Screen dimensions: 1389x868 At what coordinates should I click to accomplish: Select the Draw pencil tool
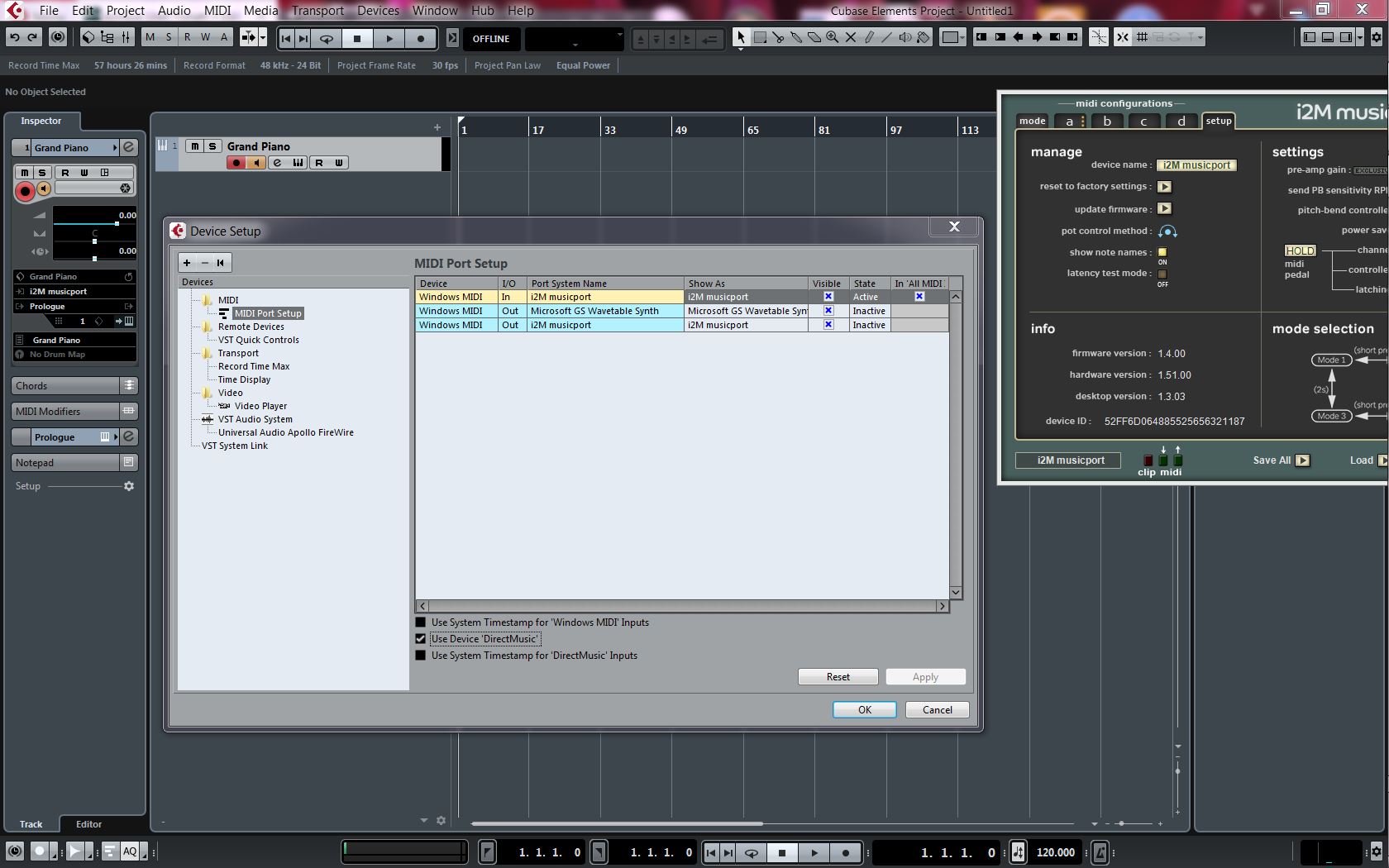(x=869, y=37)
